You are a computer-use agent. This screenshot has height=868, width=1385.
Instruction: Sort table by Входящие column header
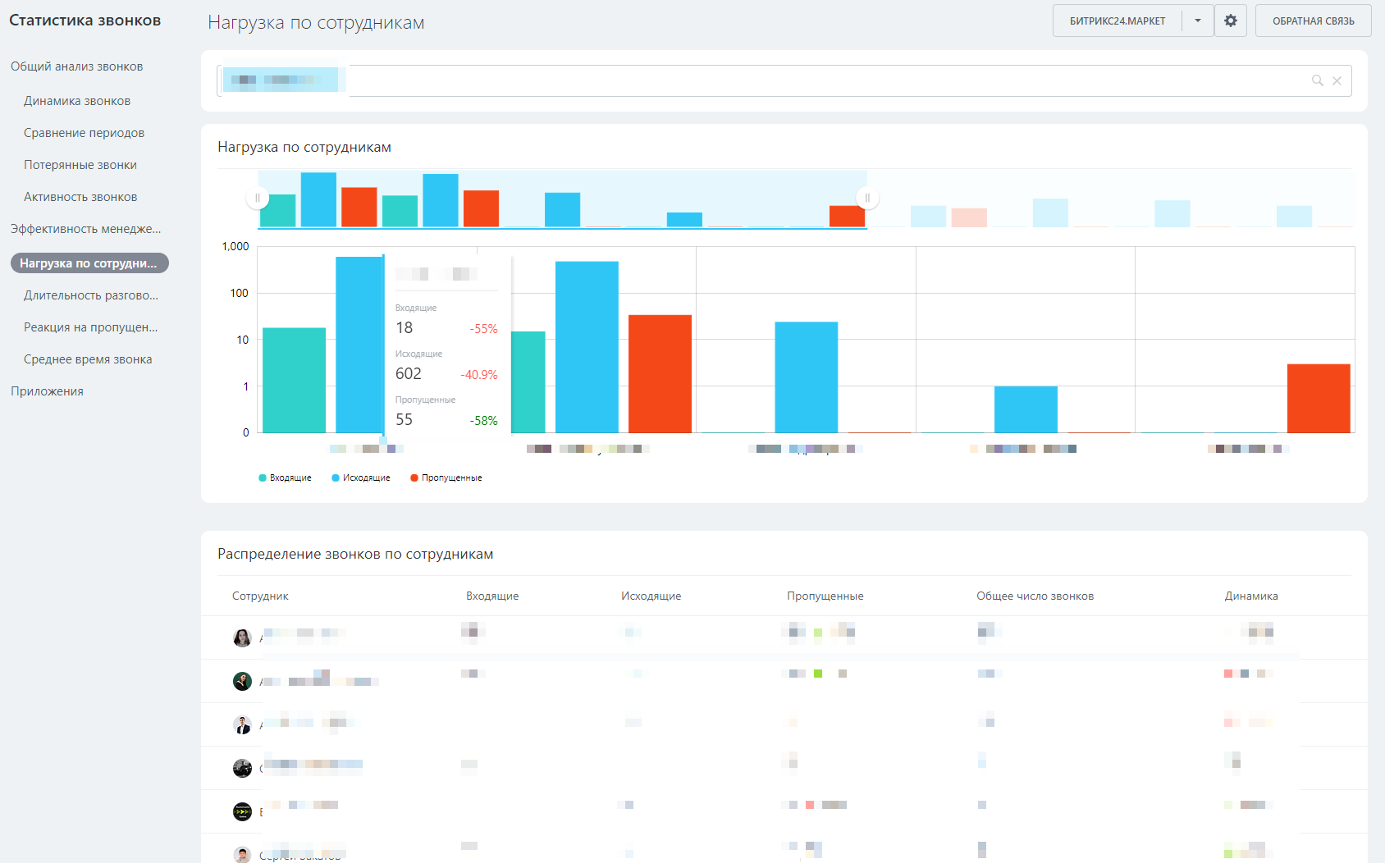click(x=492, y=596)
